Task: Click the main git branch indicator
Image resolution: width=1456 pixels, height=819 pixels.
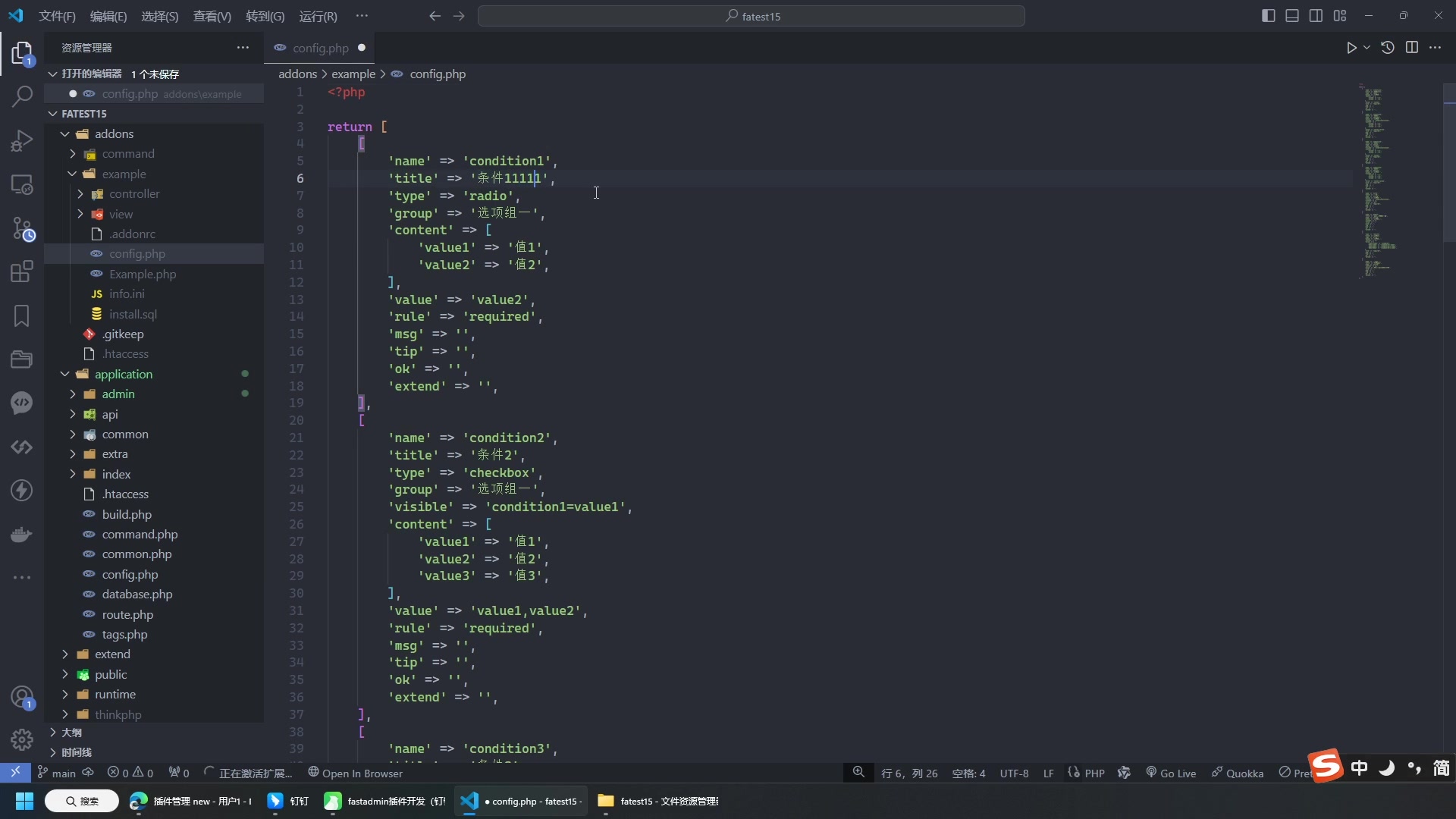Action: pyautogui.click(x=57, y=773)
